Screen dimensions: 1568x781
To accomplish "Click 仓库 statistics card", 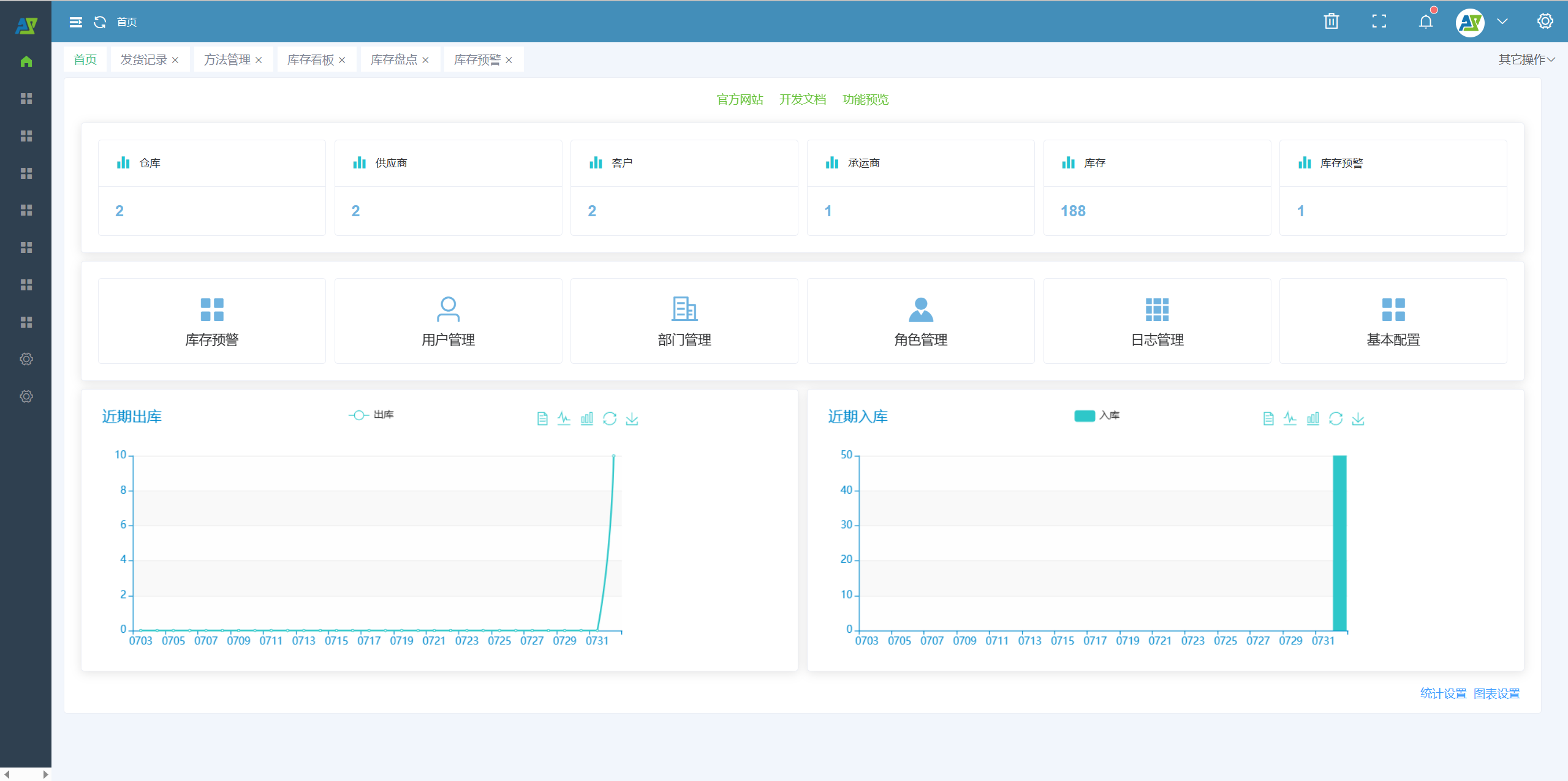I will (x=212, y=187).
